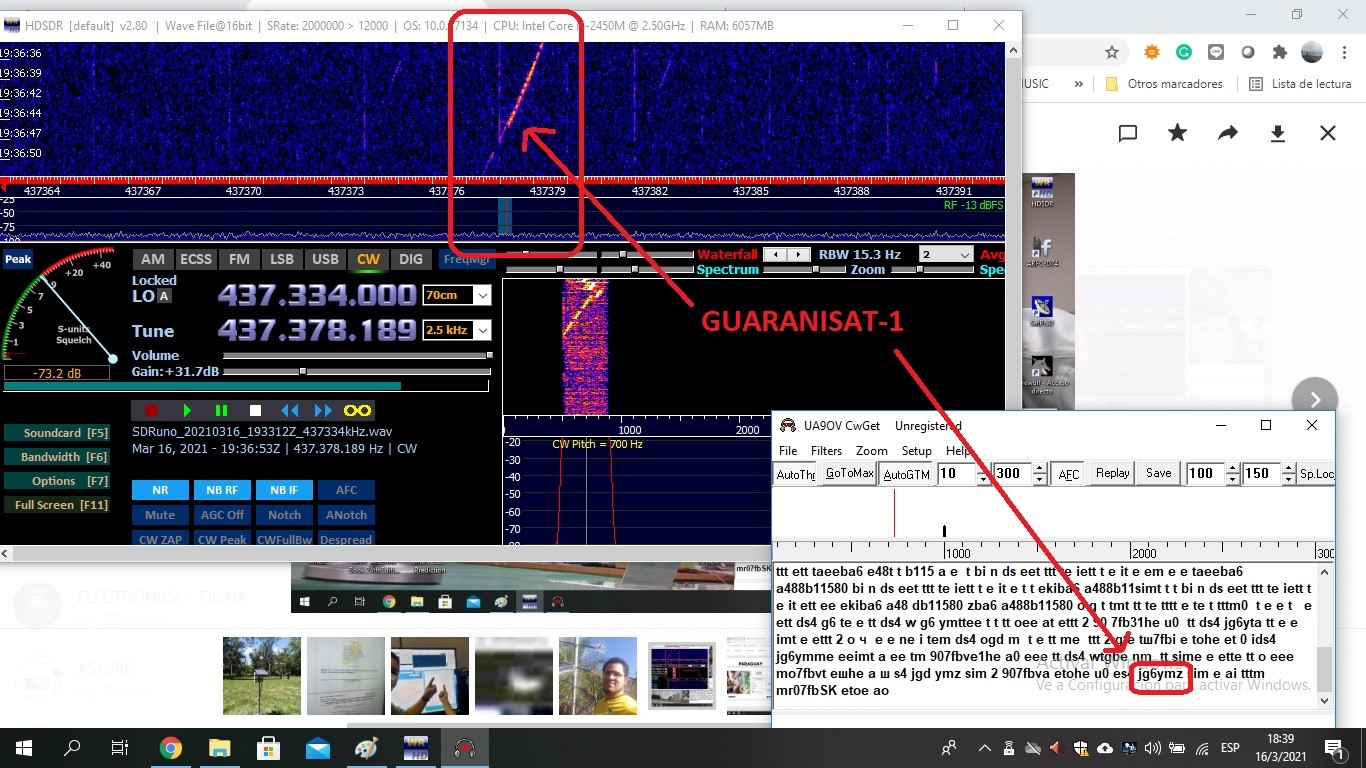
Task: Adjust the Gain slider handle
Action: [303, 371]
